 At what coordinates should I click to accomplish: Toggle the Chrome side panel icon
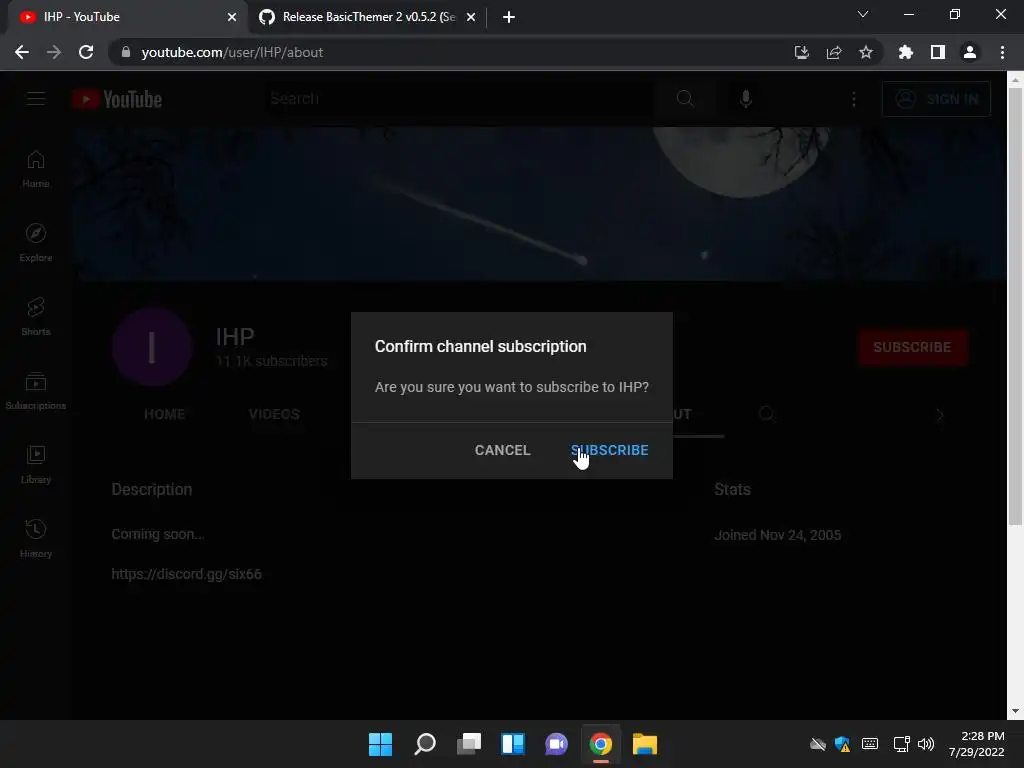coord(938,52)
